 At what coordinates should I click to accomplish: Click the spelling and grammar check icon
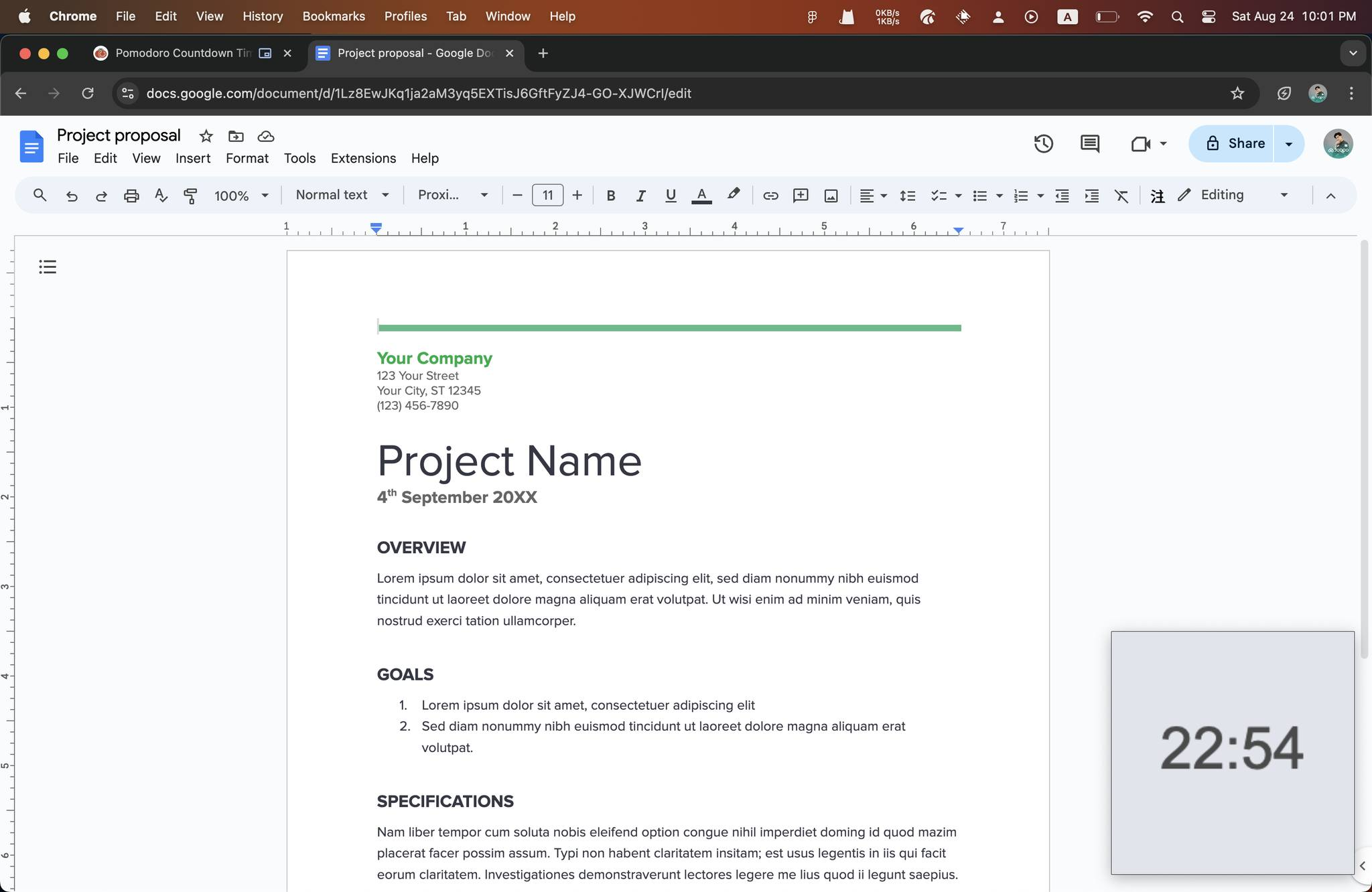point(161,196)
